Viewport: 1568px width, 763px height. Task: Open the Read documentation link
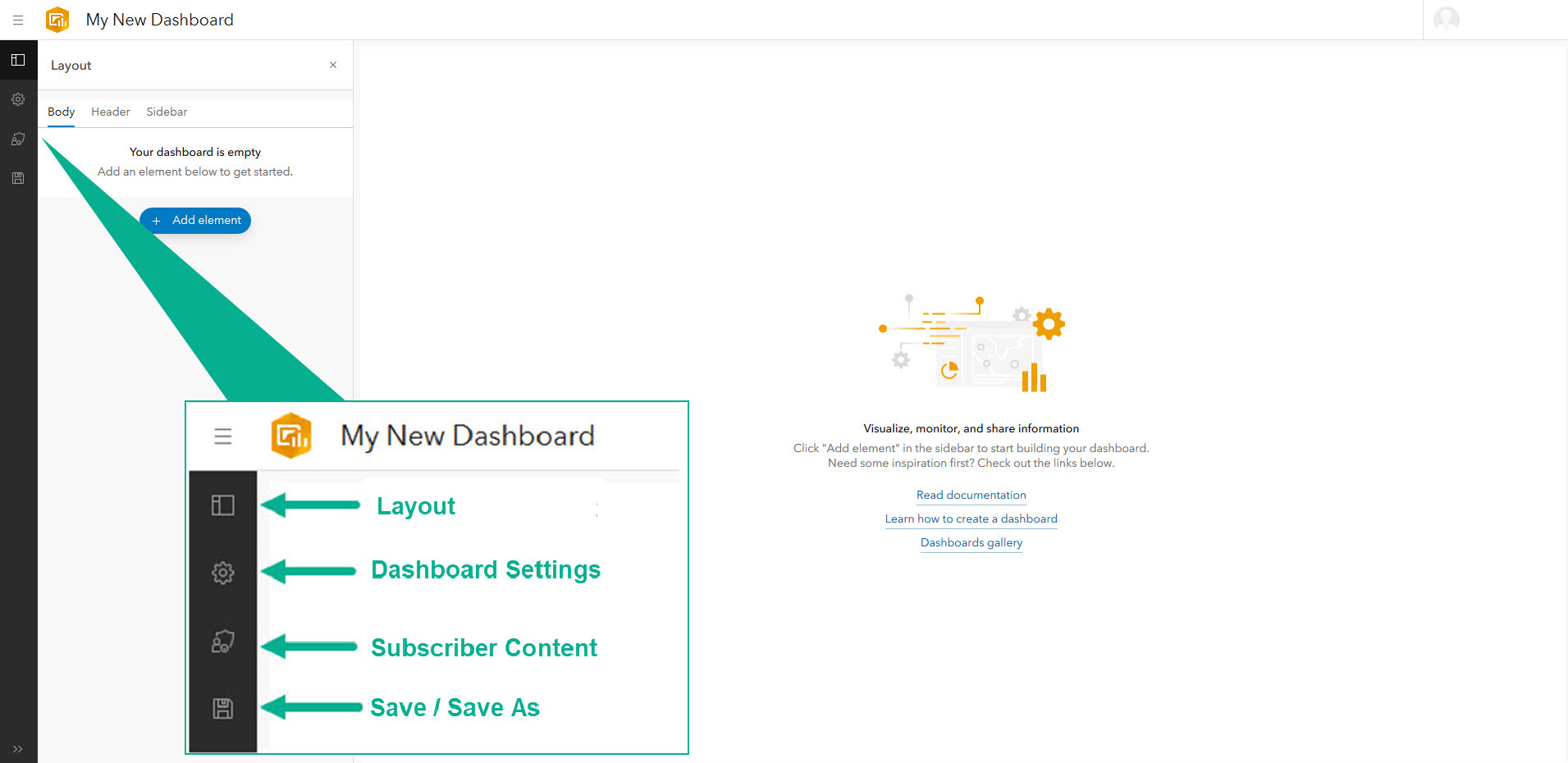(x=971, y=495)
